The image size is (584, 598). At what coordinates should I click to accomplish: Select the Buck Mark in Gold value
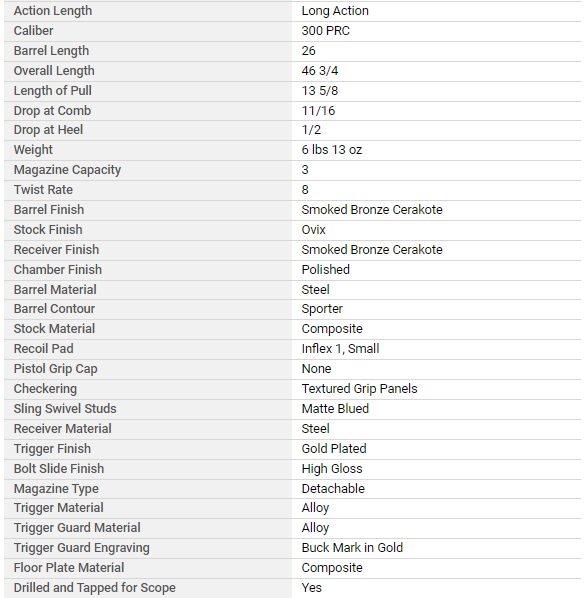pyautogui.click(x=352, y=548)
